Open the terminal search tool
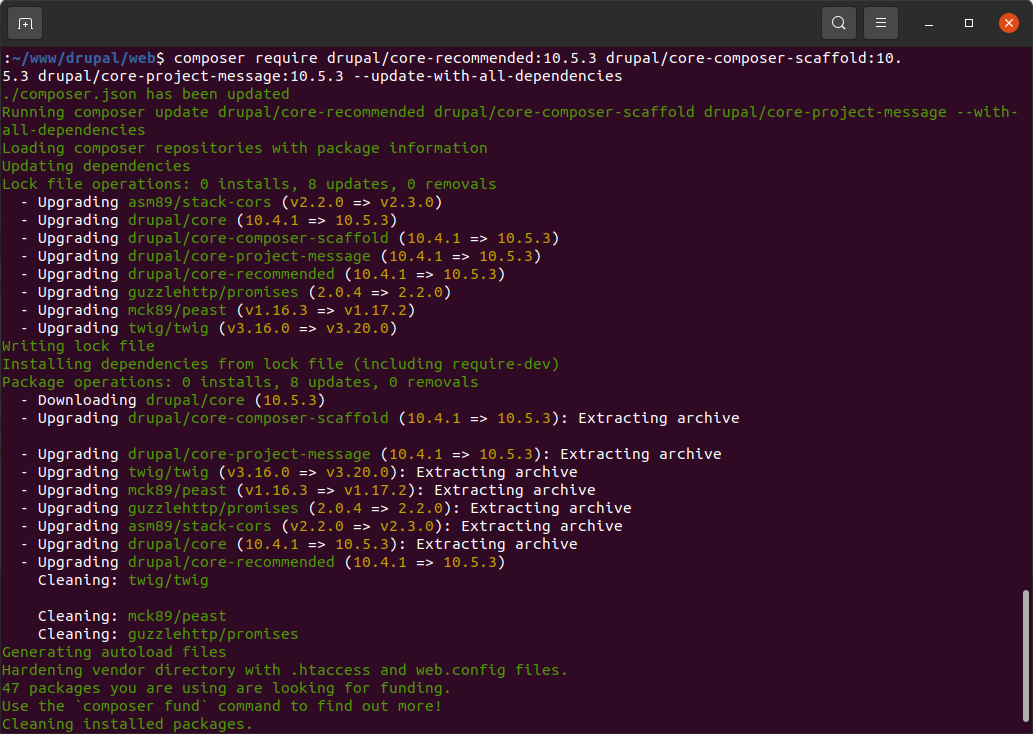The image size is (1033, 734). click(838, 22)
